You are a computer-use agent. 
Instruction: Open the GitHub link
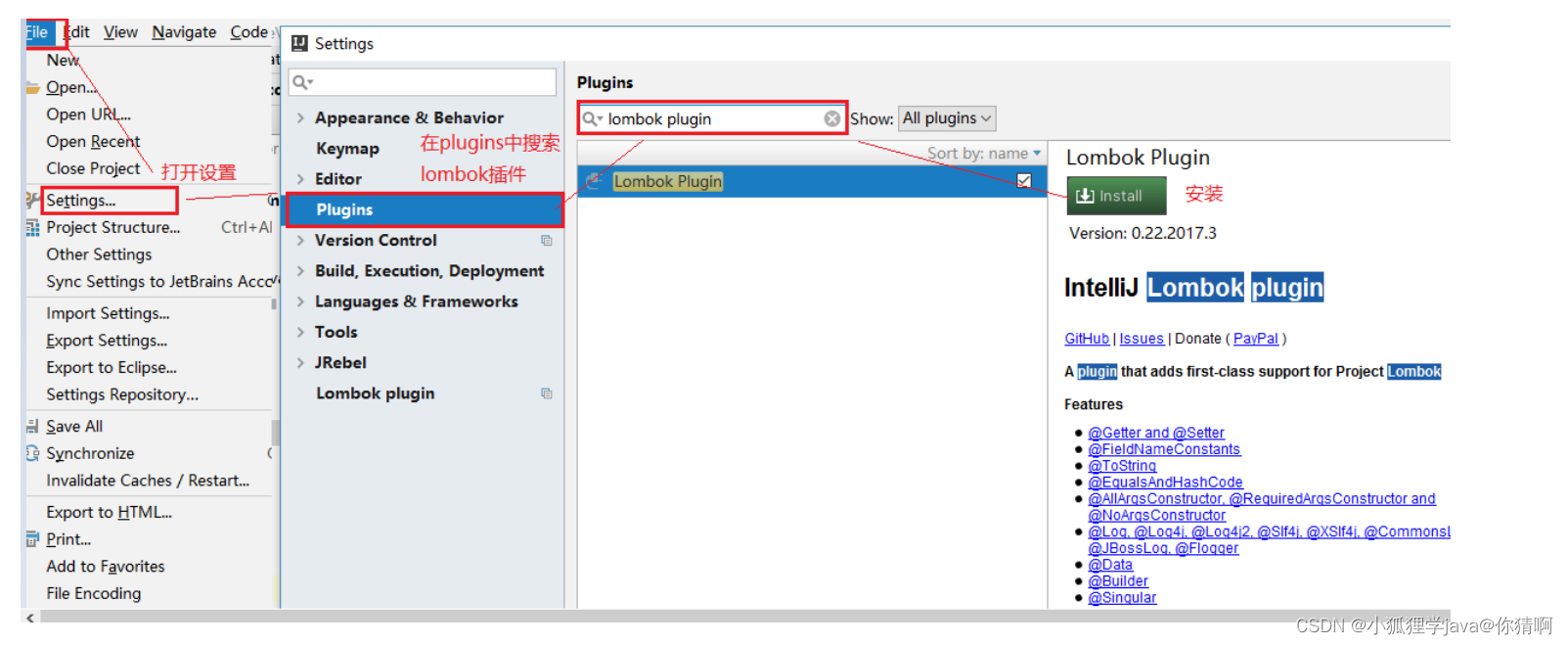coord(1087,339)
